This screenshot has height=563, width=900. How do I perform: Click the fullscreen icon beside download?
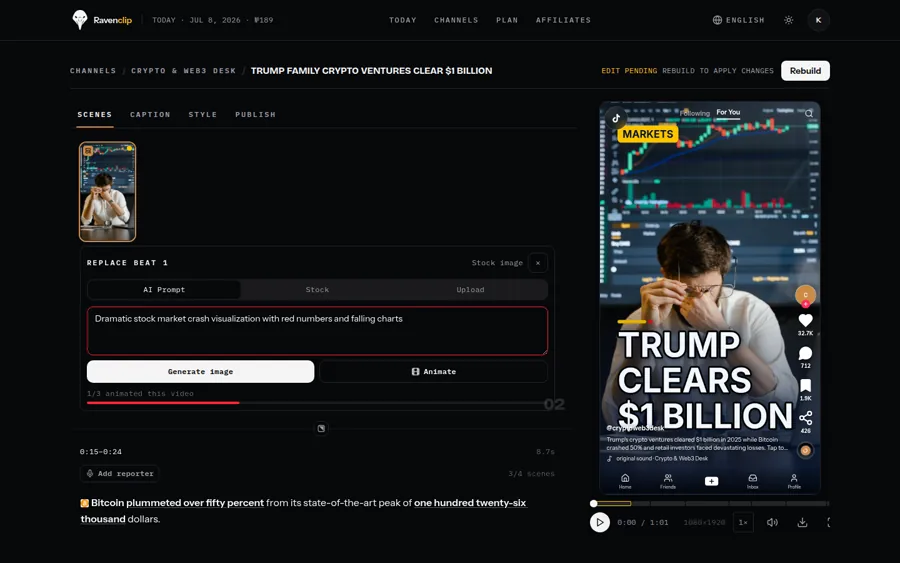828,522
